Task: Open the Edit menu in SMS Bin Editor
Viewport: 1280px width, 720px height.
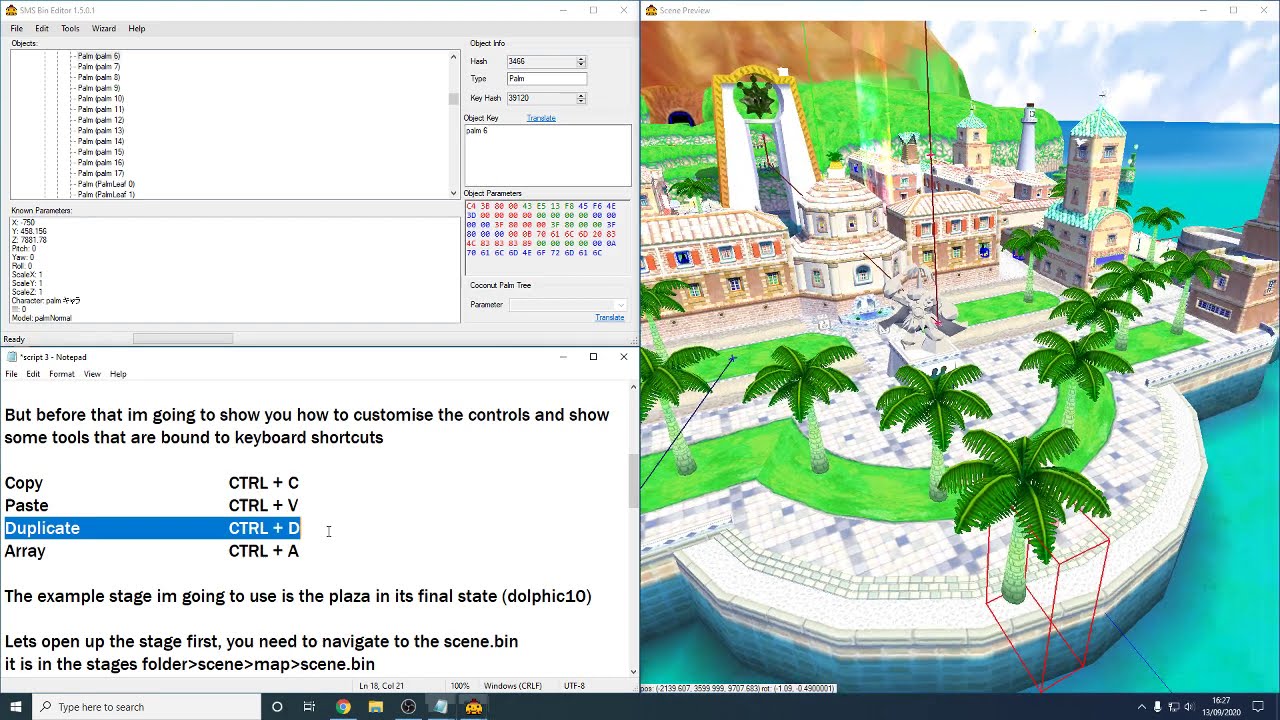Action: click(x=42, y=29)
